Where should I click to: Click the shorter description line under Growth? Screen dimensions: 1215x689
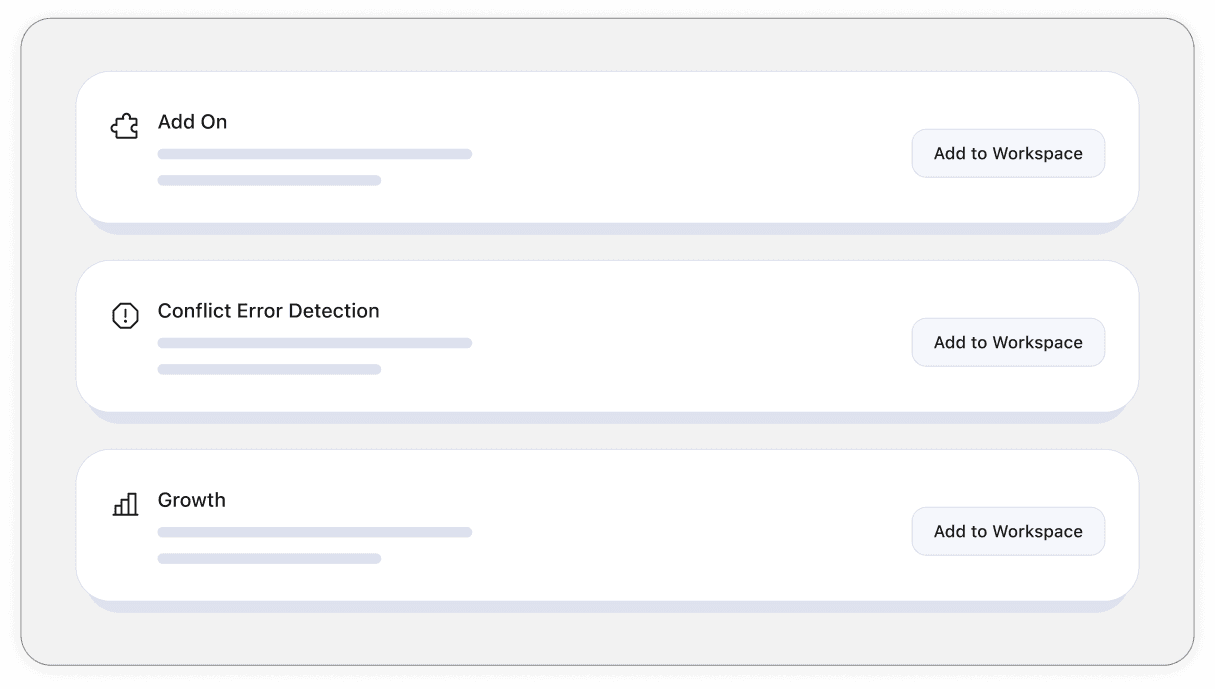point(269,558)
